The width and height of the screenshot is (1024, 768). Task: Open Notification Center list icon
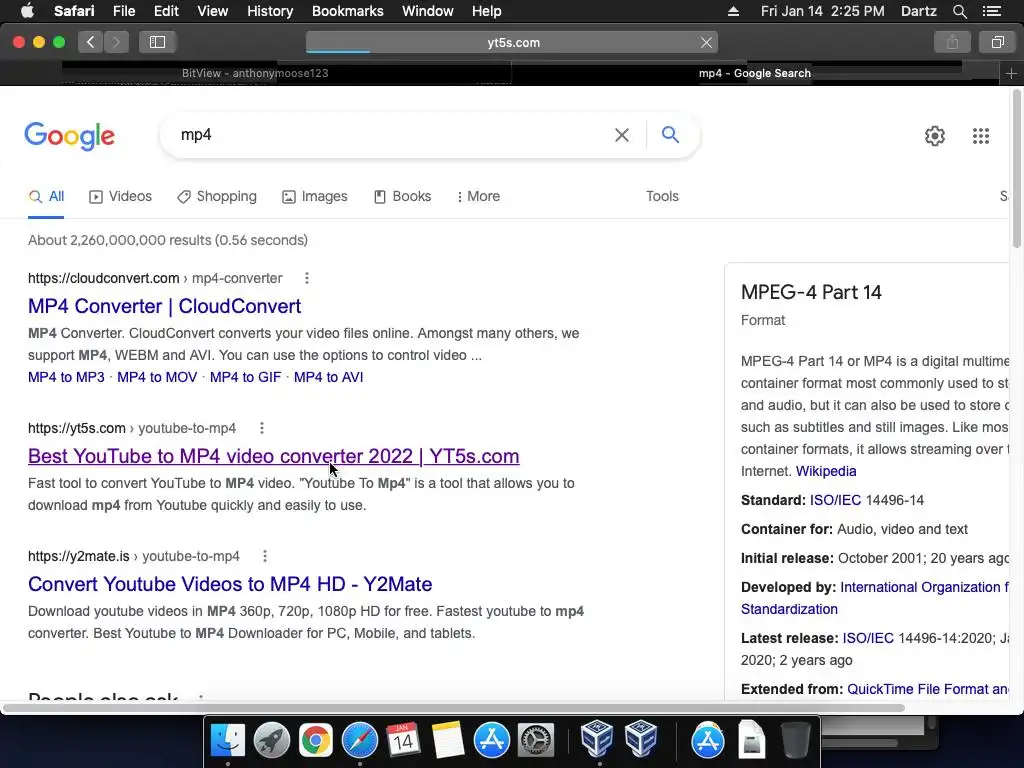click(991, 11)
